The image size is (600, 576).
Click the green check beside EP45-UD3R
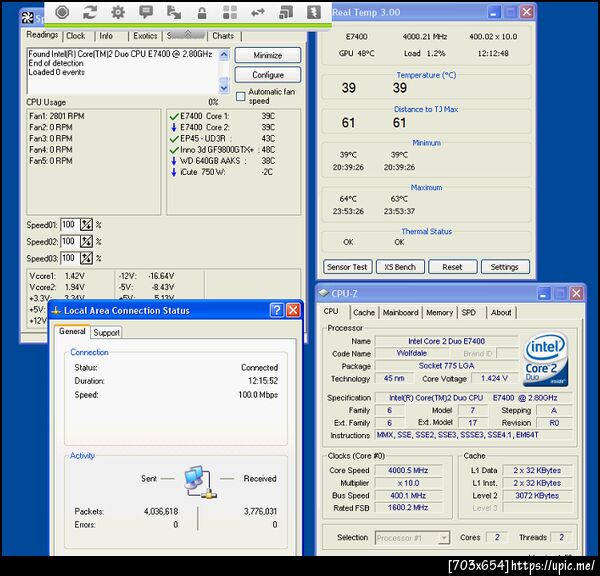tap(174, 139)
